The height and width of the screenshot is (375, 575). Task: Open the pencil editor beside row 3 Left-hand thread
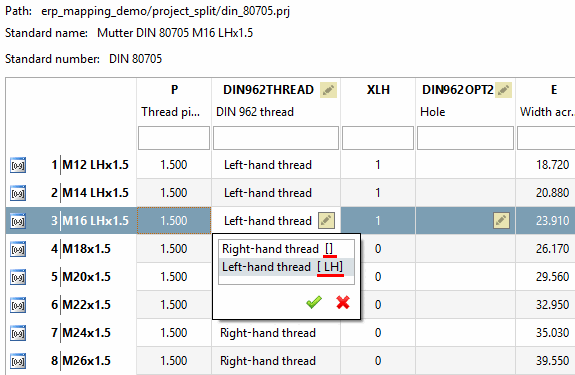326,221
